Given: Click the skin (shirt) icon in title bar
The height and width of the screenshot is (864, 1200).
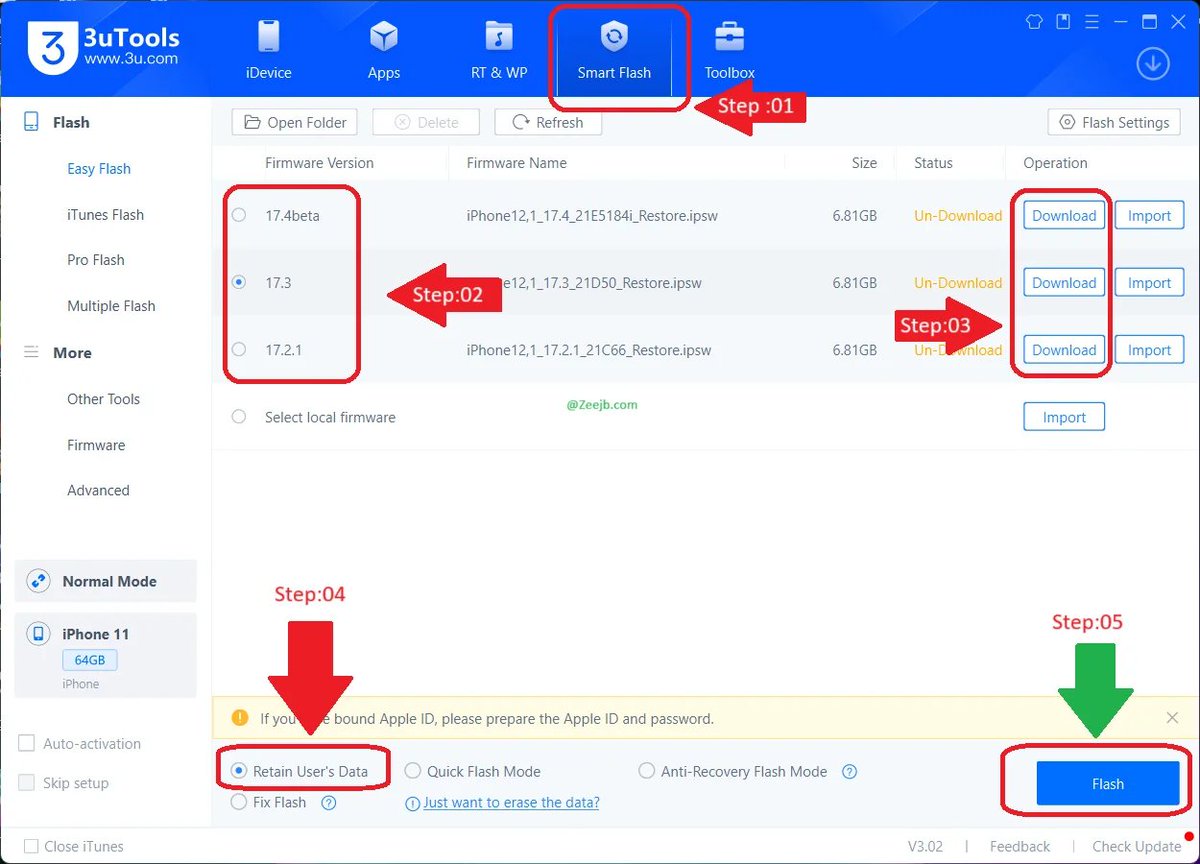Looking at the screenshot, I should [x=1035, y=21].
